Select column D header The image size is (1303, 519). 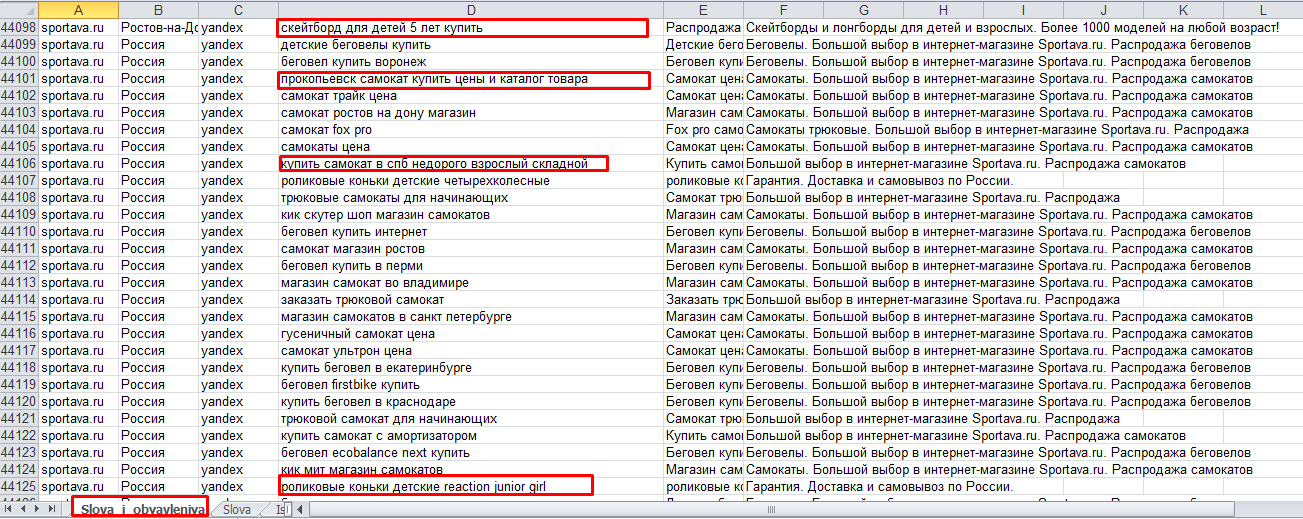coord(470,10)
